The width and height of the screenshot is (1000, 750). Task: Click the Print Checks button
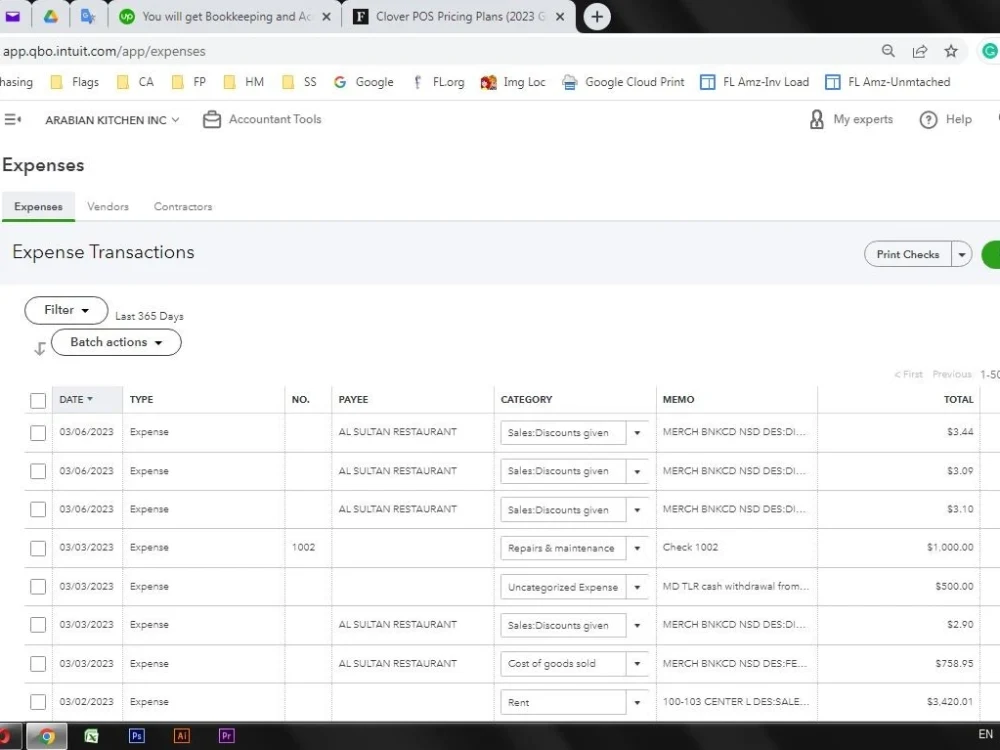point(908,254)
